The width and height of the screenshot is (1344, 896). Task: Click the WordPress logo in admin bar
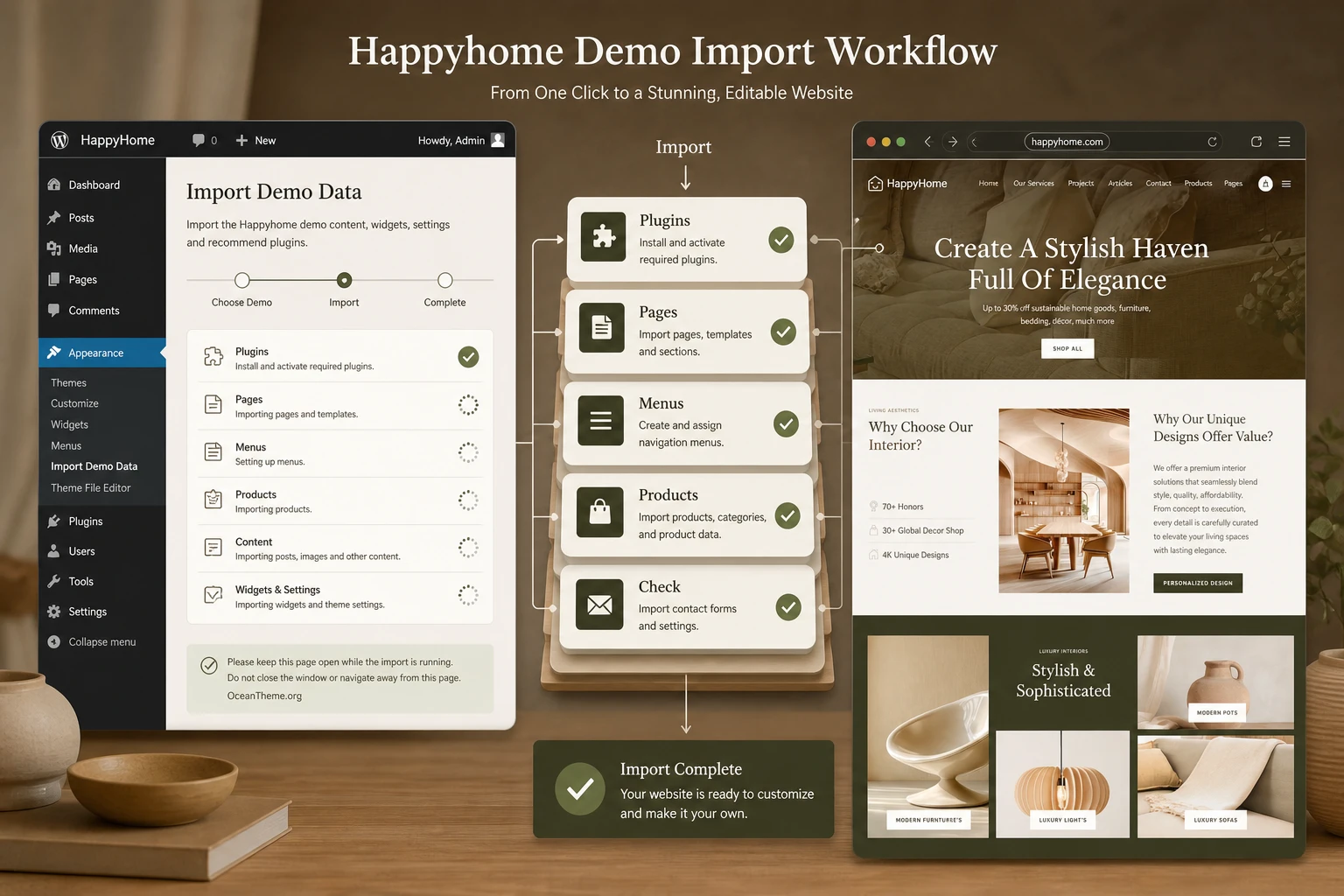pyautogui.click(x=59, y=140)
